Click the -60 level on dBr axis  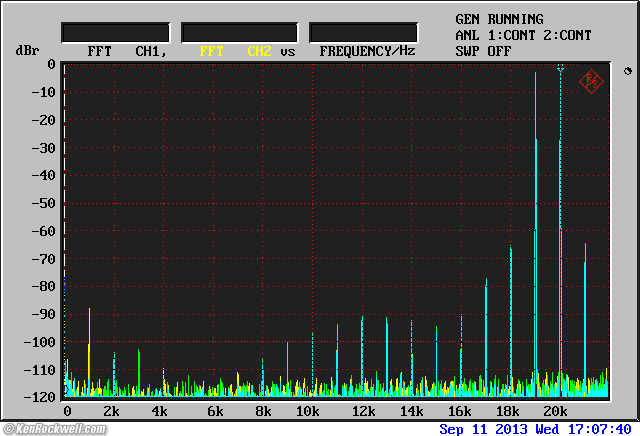(x=43, y=231)
